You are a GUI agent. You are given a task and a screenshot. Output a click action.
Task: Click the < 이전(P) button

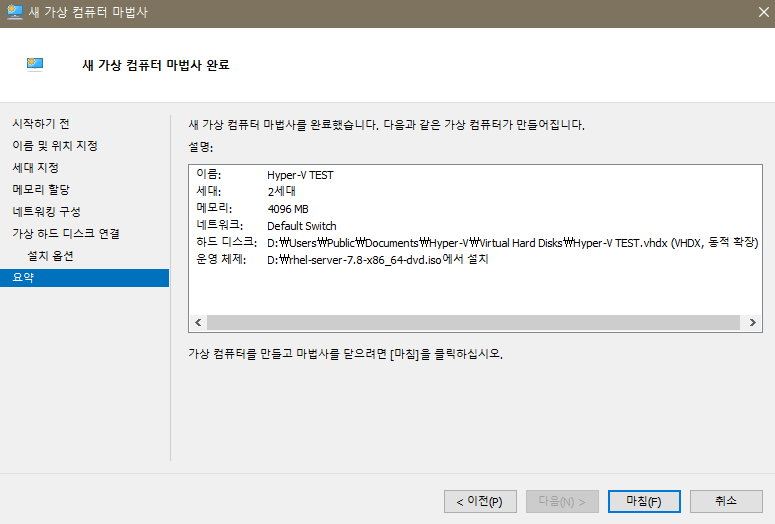[480, 502]
